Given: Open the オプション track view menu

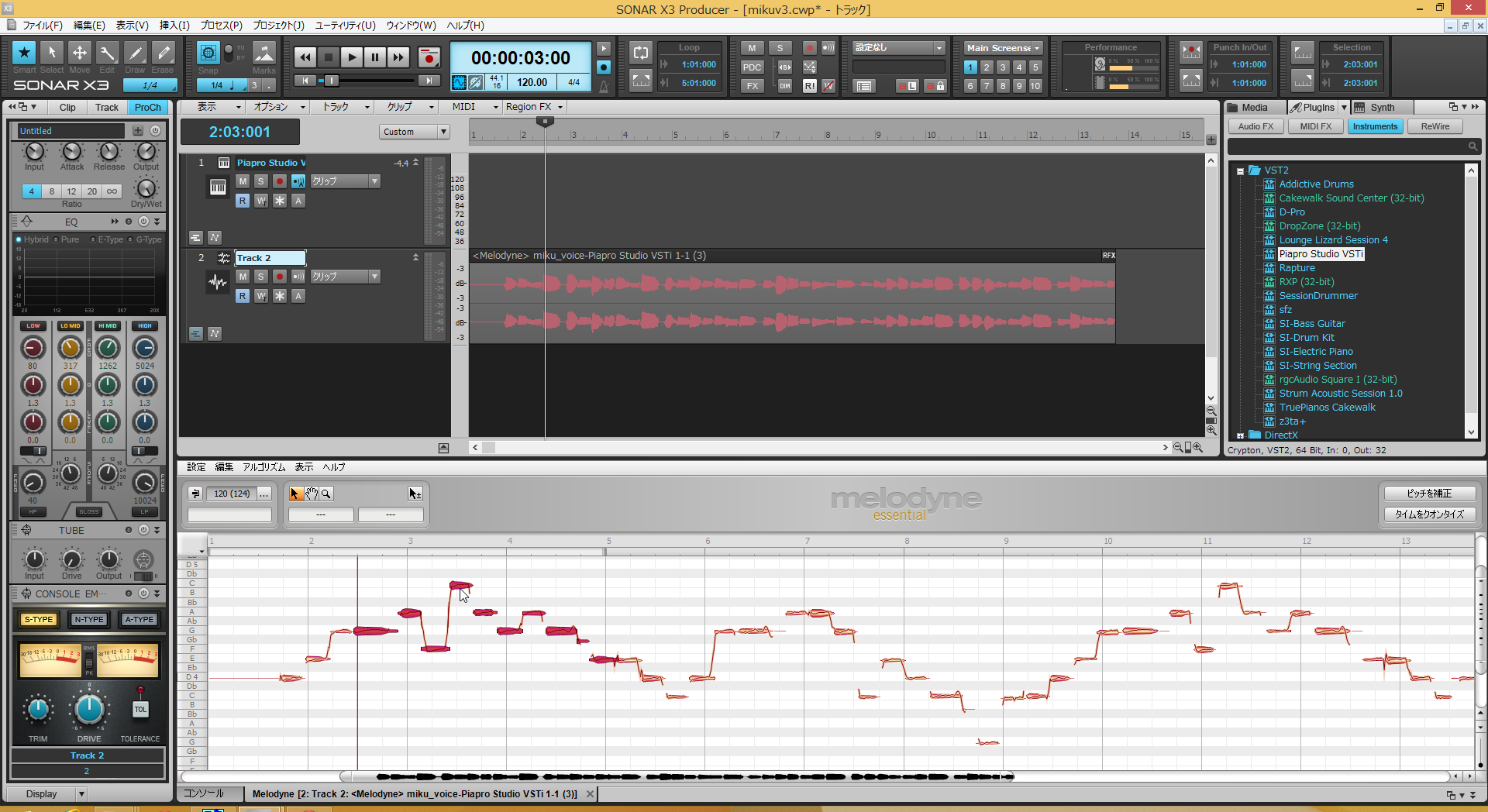Looking at the screenshot, I should [279, 107].
